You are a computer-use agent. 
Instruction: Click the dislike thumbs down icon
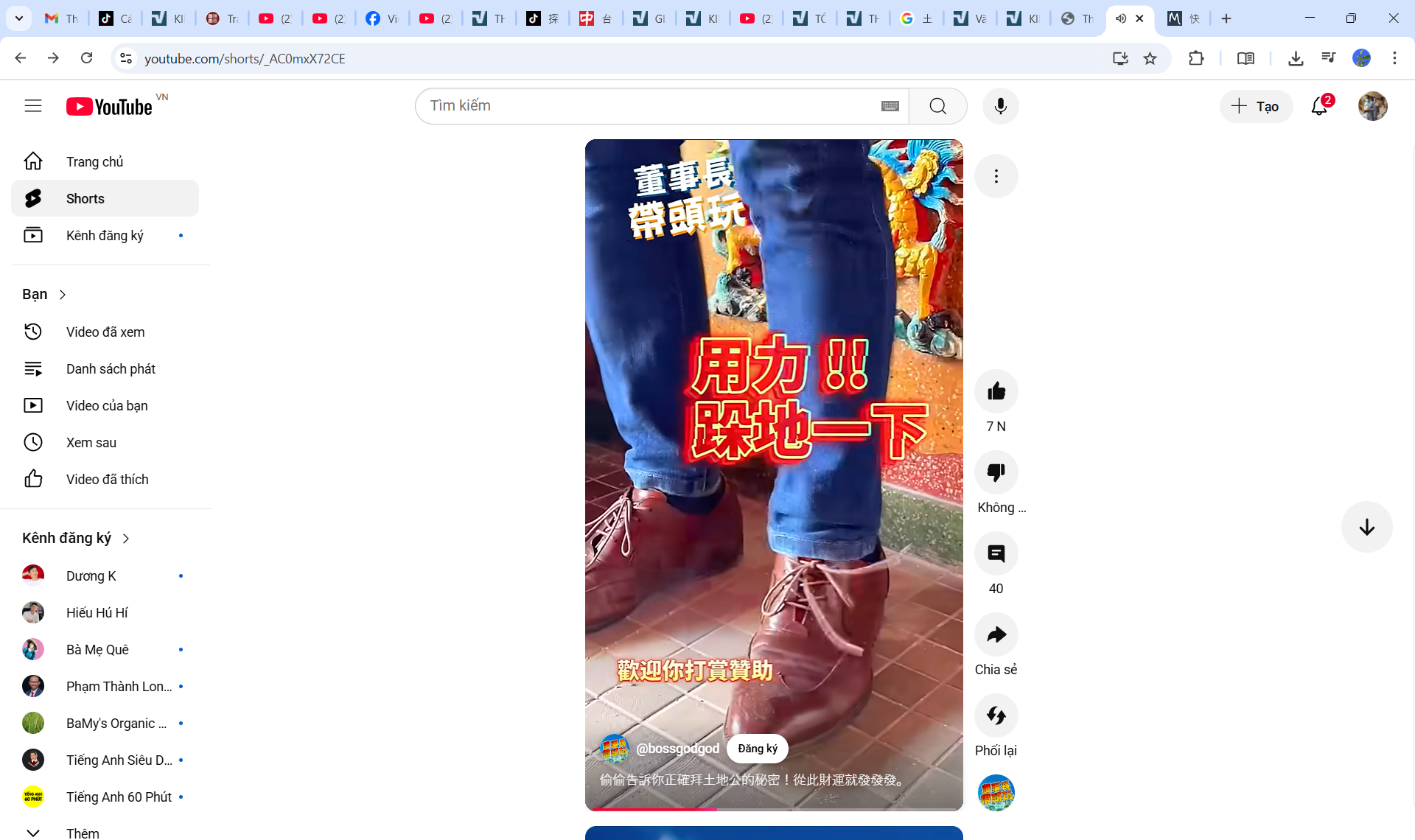click(996, 472)
